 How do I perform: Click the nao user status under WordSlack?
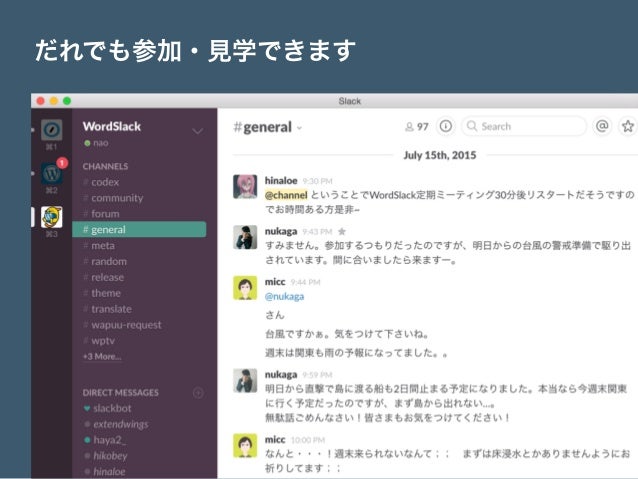96,143
